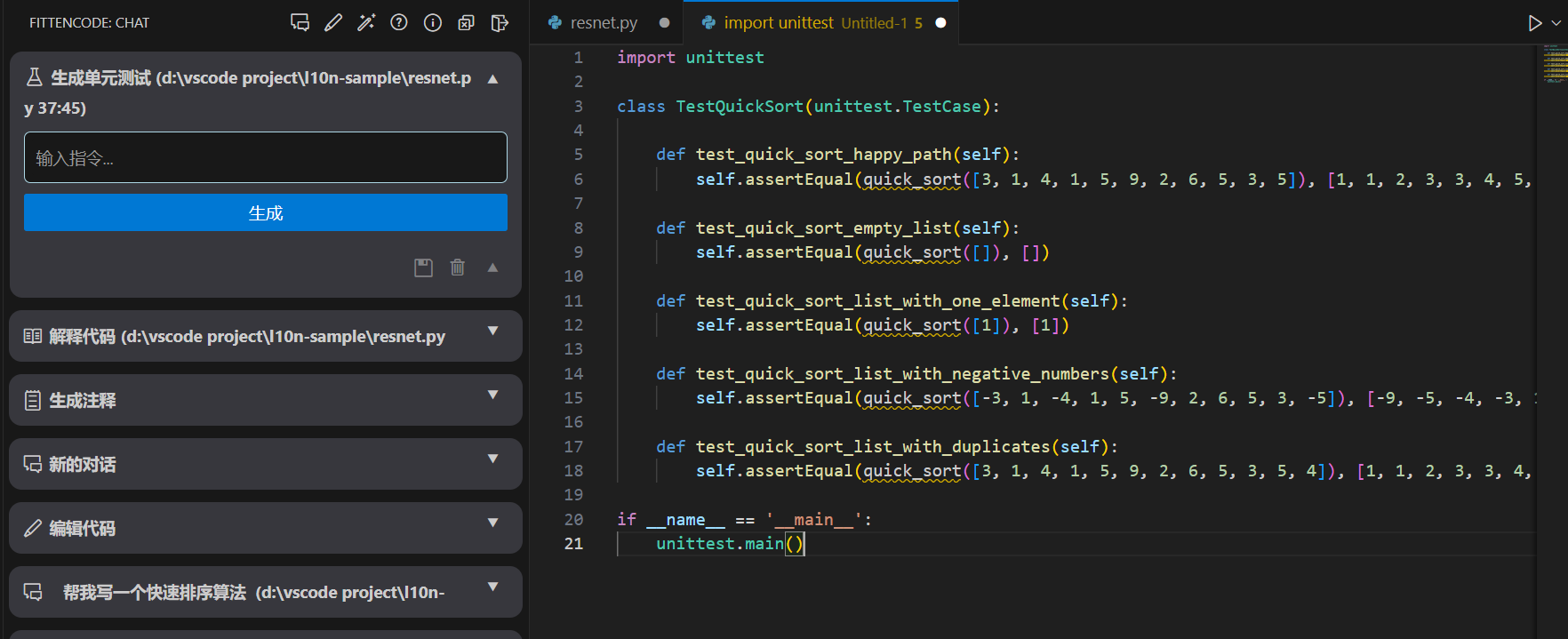The width and height of the screenshot is (1568, 639).
Task: Click the magic wand icon in chat header
Action: [x=366, y=23]
